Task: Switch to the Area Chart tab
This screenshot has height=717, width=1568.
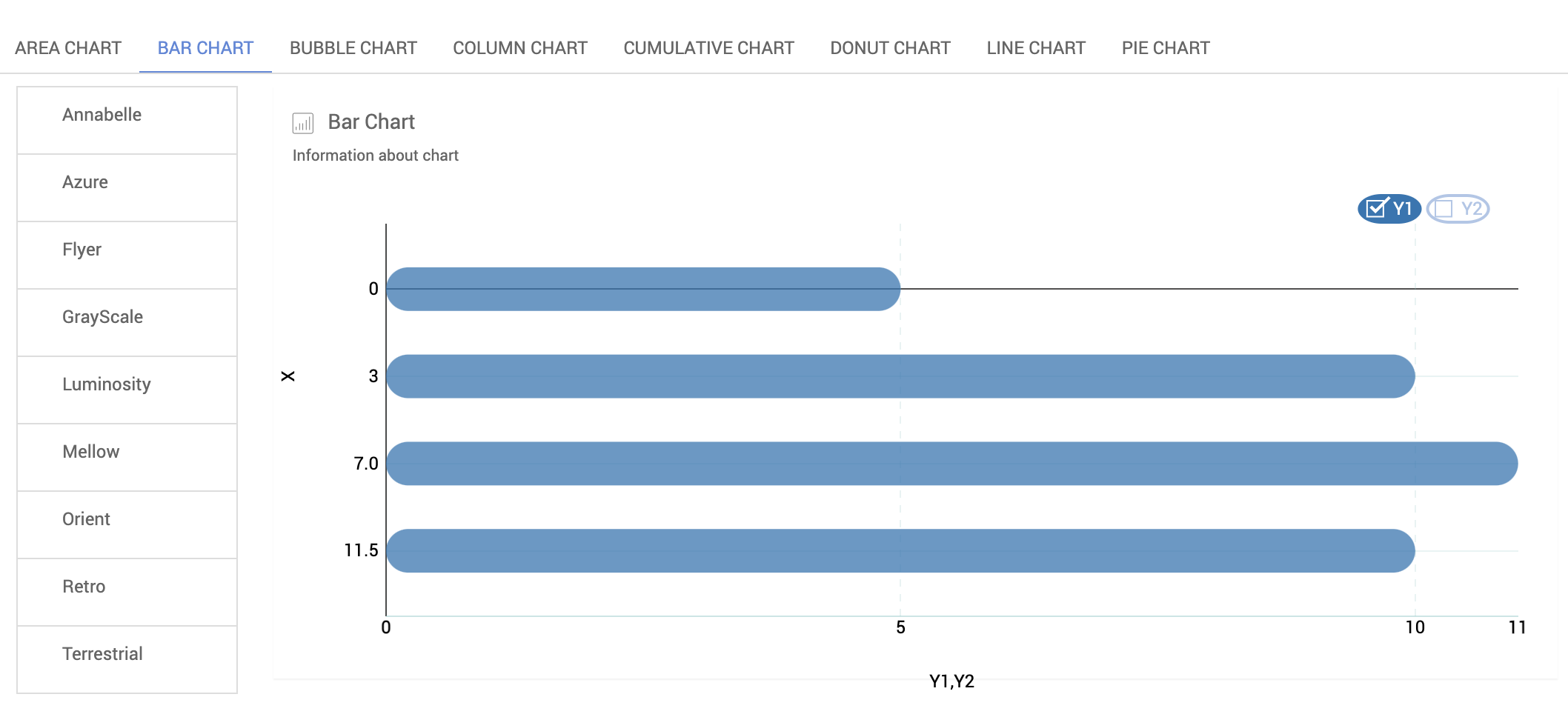Action: (68, 48)
